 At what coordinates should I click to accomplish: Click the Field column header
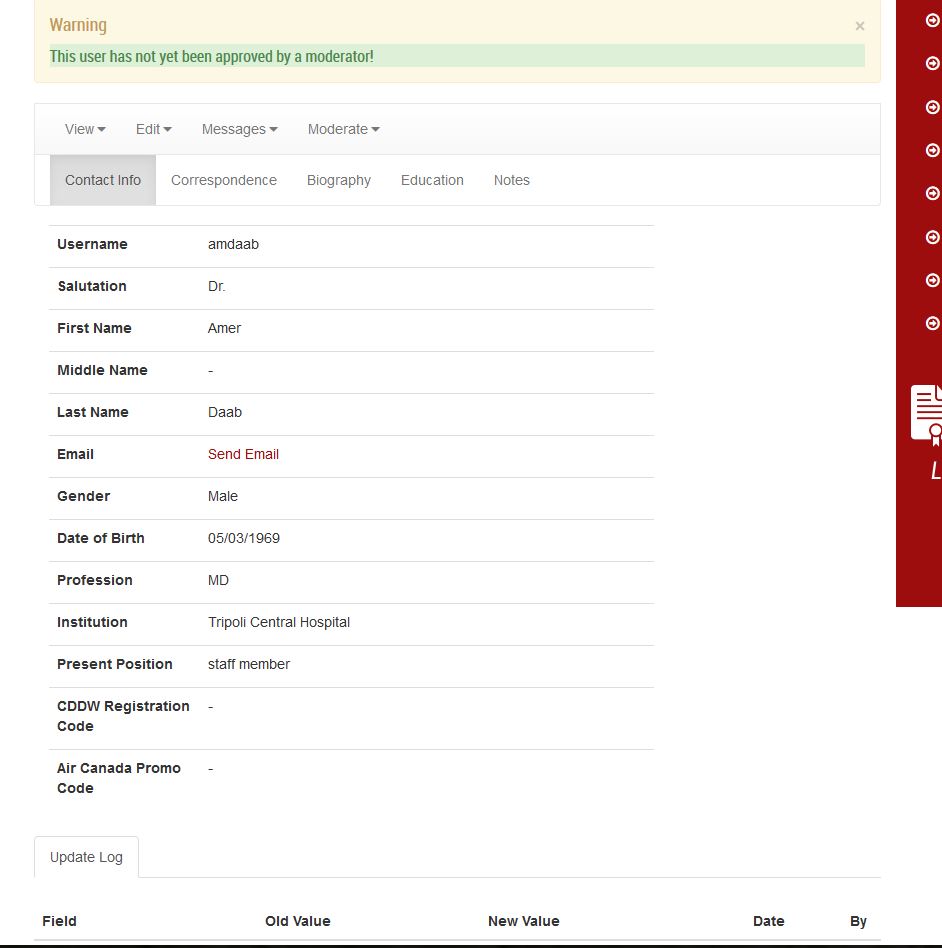point(59,921)
